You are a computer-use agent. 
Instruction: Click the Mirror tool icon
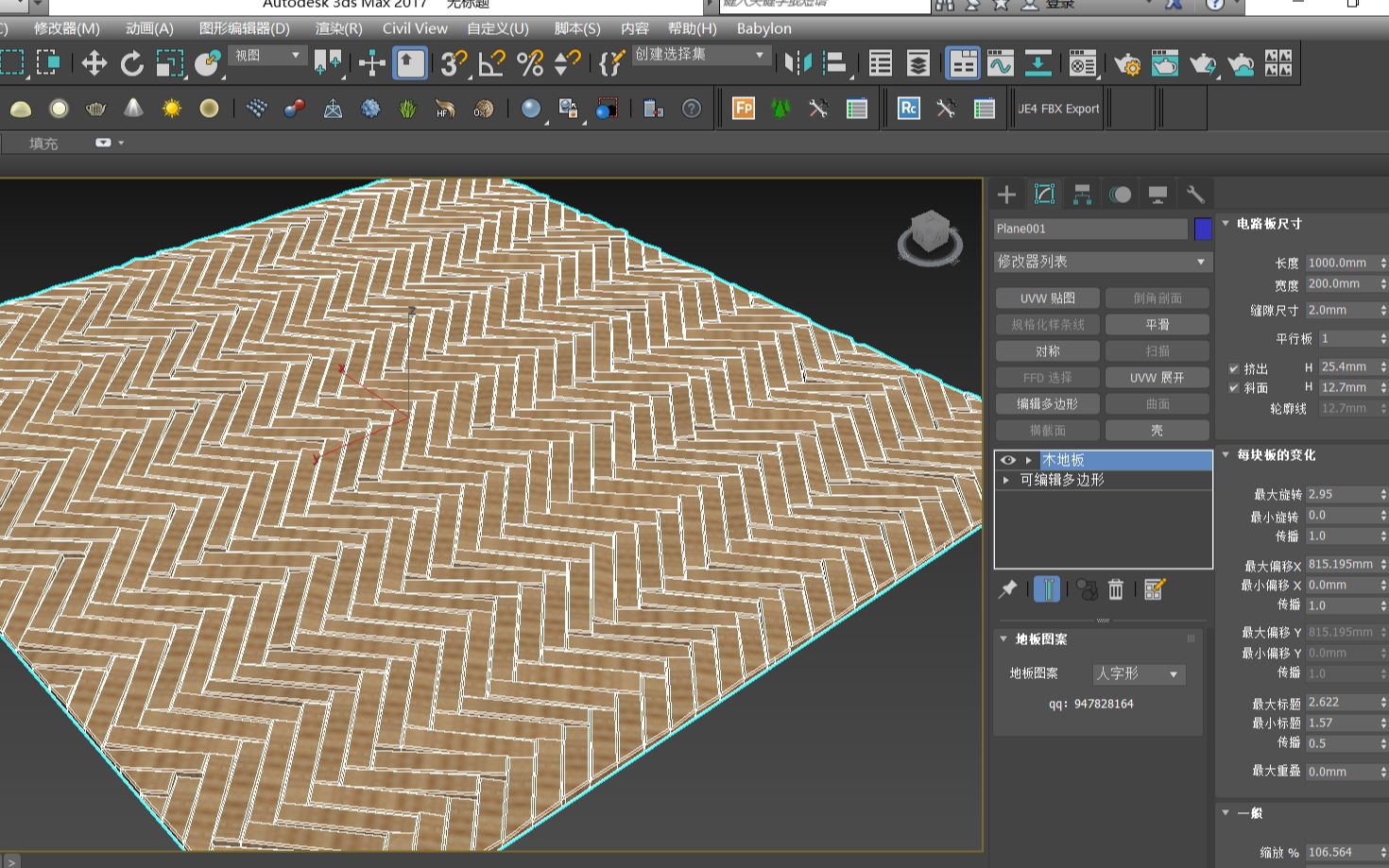797,63
